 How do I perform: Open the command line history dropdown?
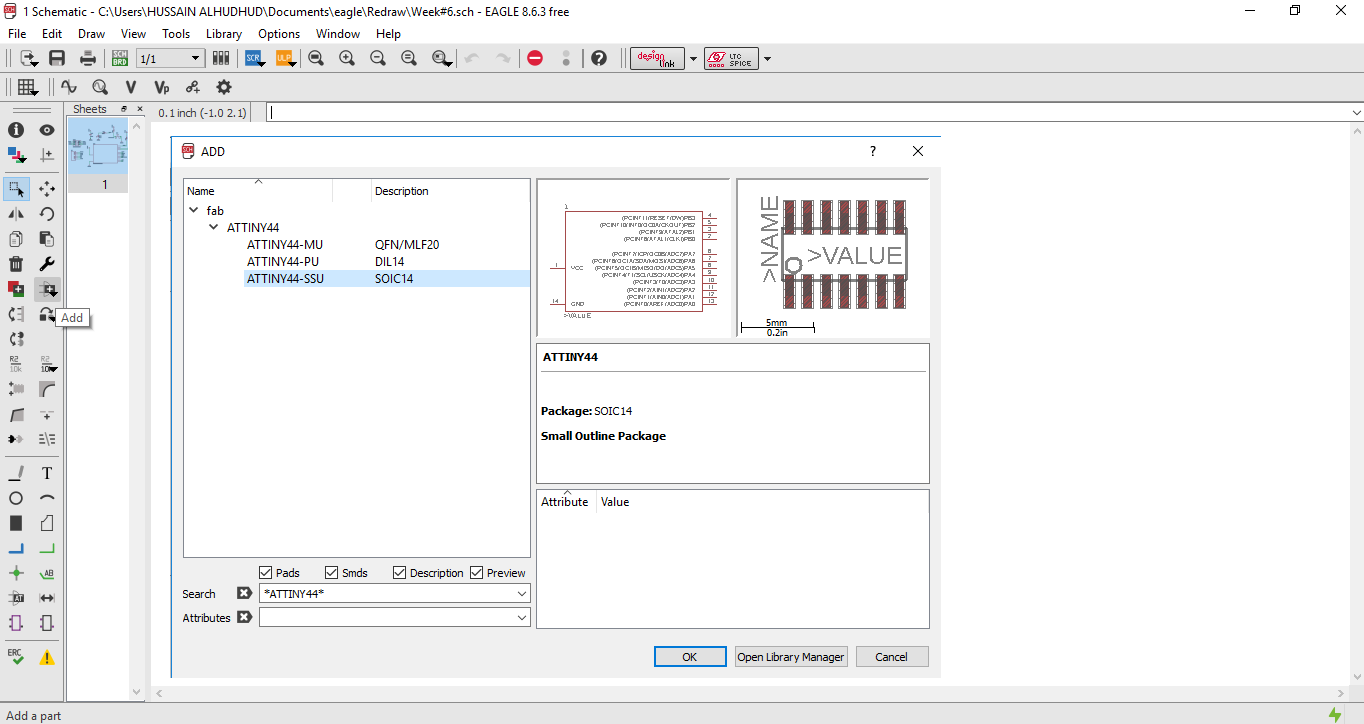(x=1356, y=113)
